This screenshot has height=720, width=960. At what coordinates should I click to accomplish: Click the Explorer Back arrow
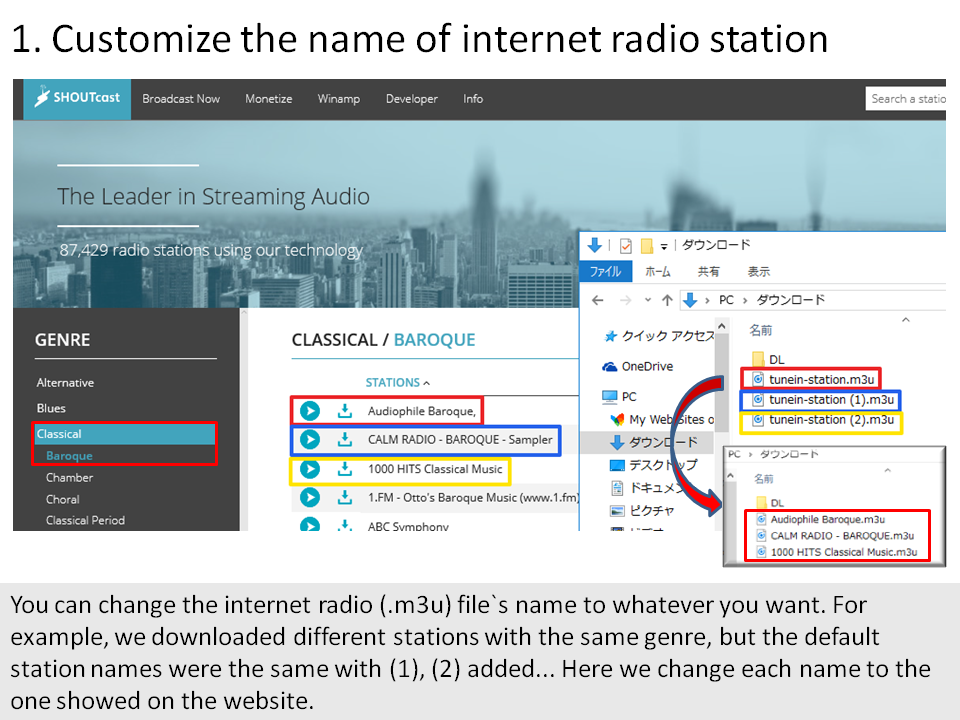click(x=598, y=300)
